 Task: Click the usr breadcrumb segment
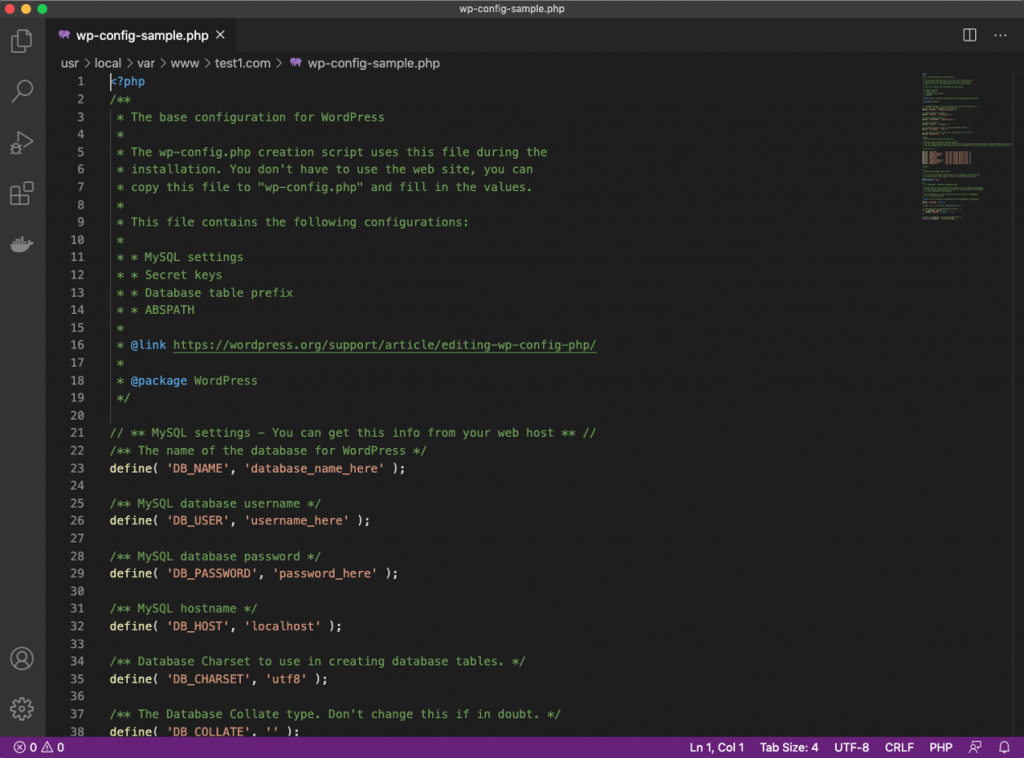[x=69, y=63]
